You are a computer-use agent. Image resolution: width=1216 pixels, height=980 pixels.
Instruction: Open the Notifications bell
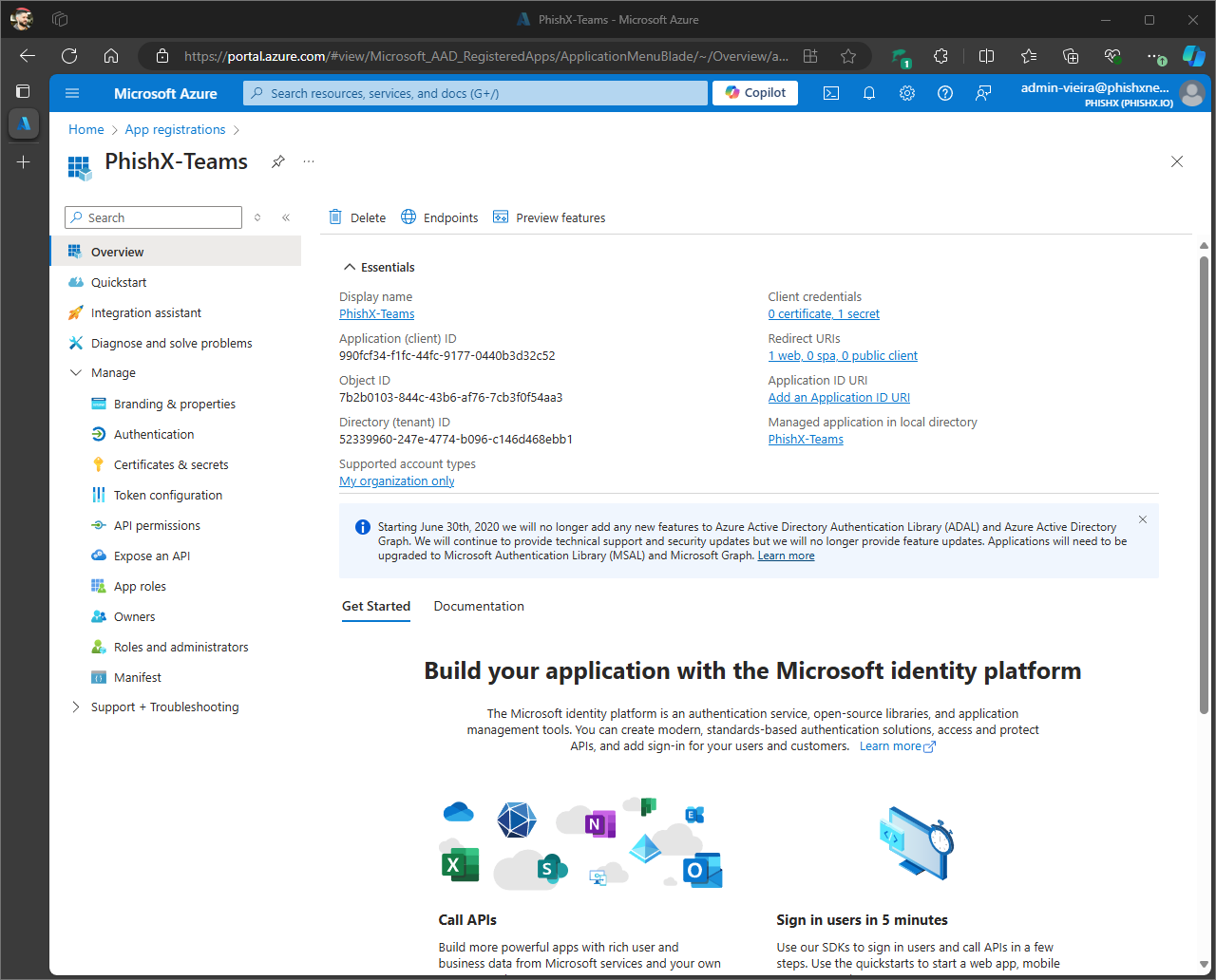click(x=869, y=93)
